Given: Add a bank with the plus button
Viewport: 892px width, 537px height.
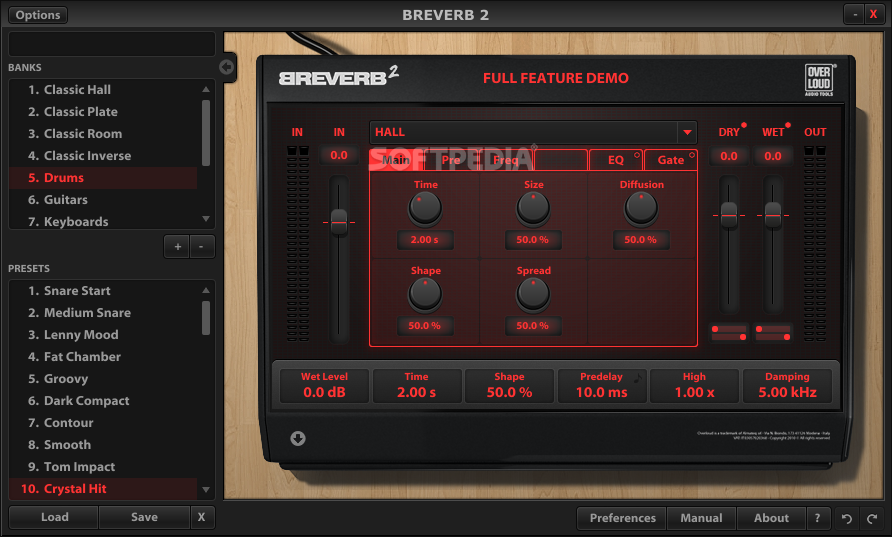Looking at the screenshot, I should pyautogui.click(x=177, y=247).
